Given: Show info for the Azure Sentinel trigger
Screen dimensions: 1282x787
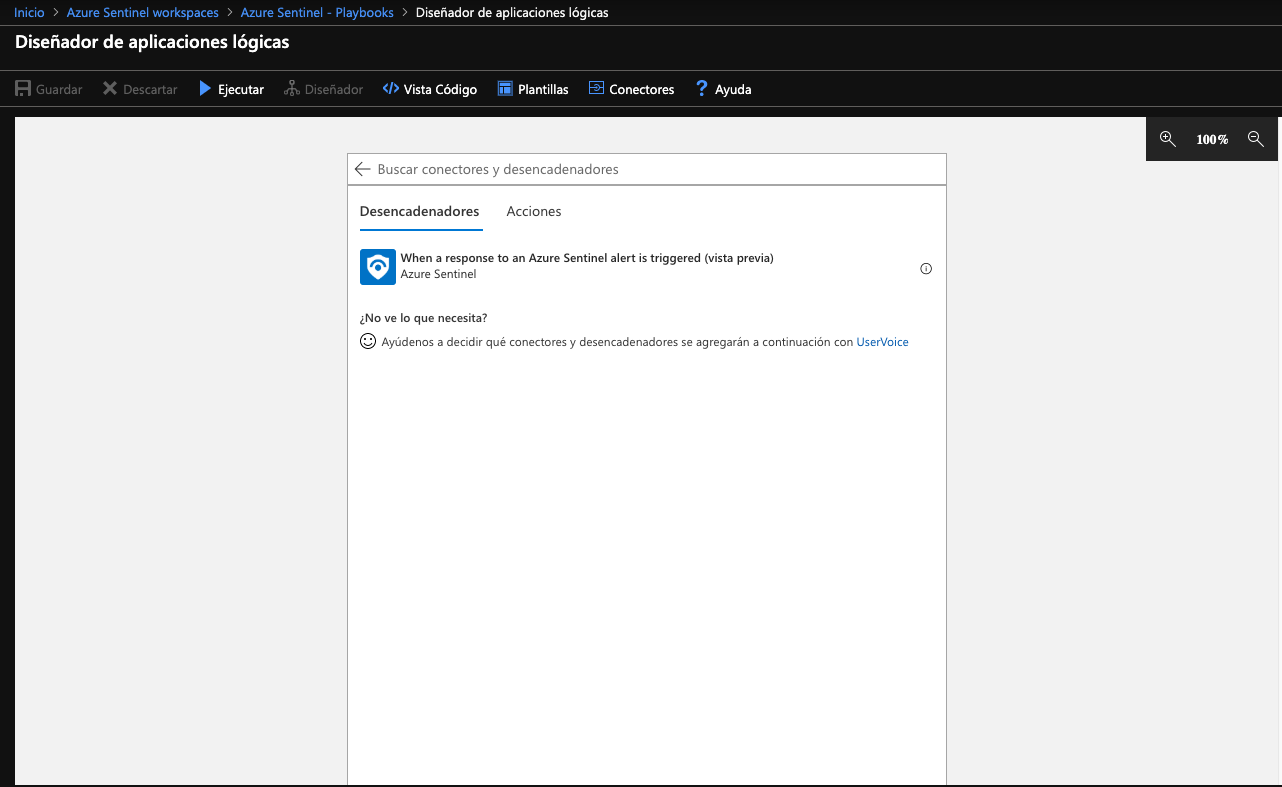Looking at the screenshot, I should [926, 268].
